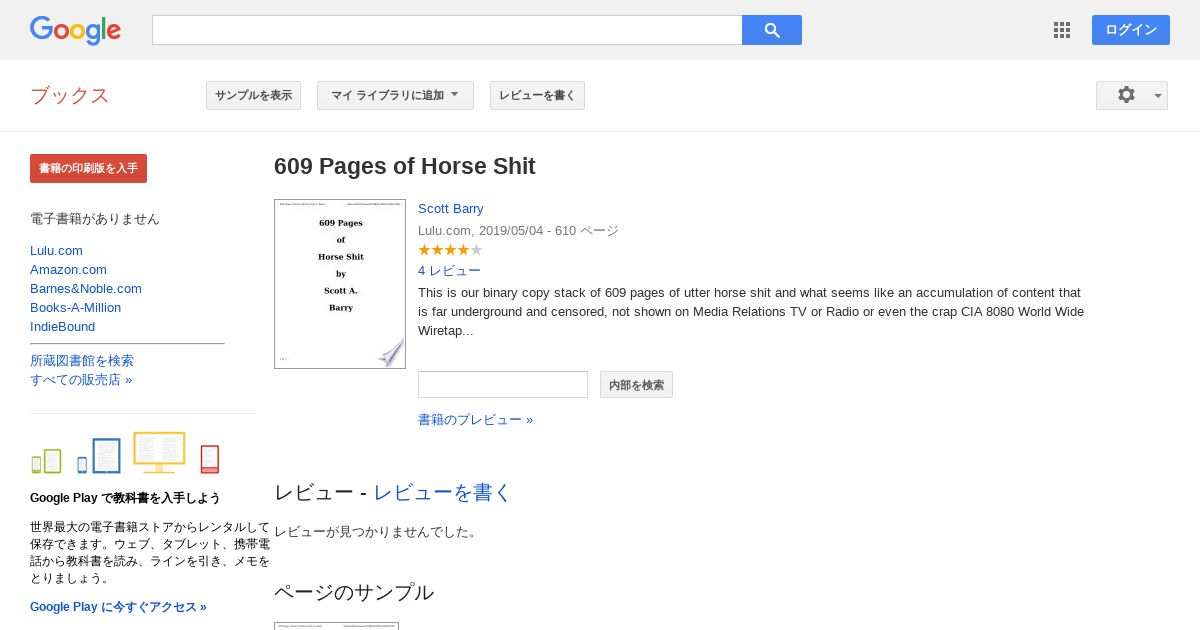Click the ログイン sign-in button
This screenshot has height=630, width=1200.
tap(1131, 30)
